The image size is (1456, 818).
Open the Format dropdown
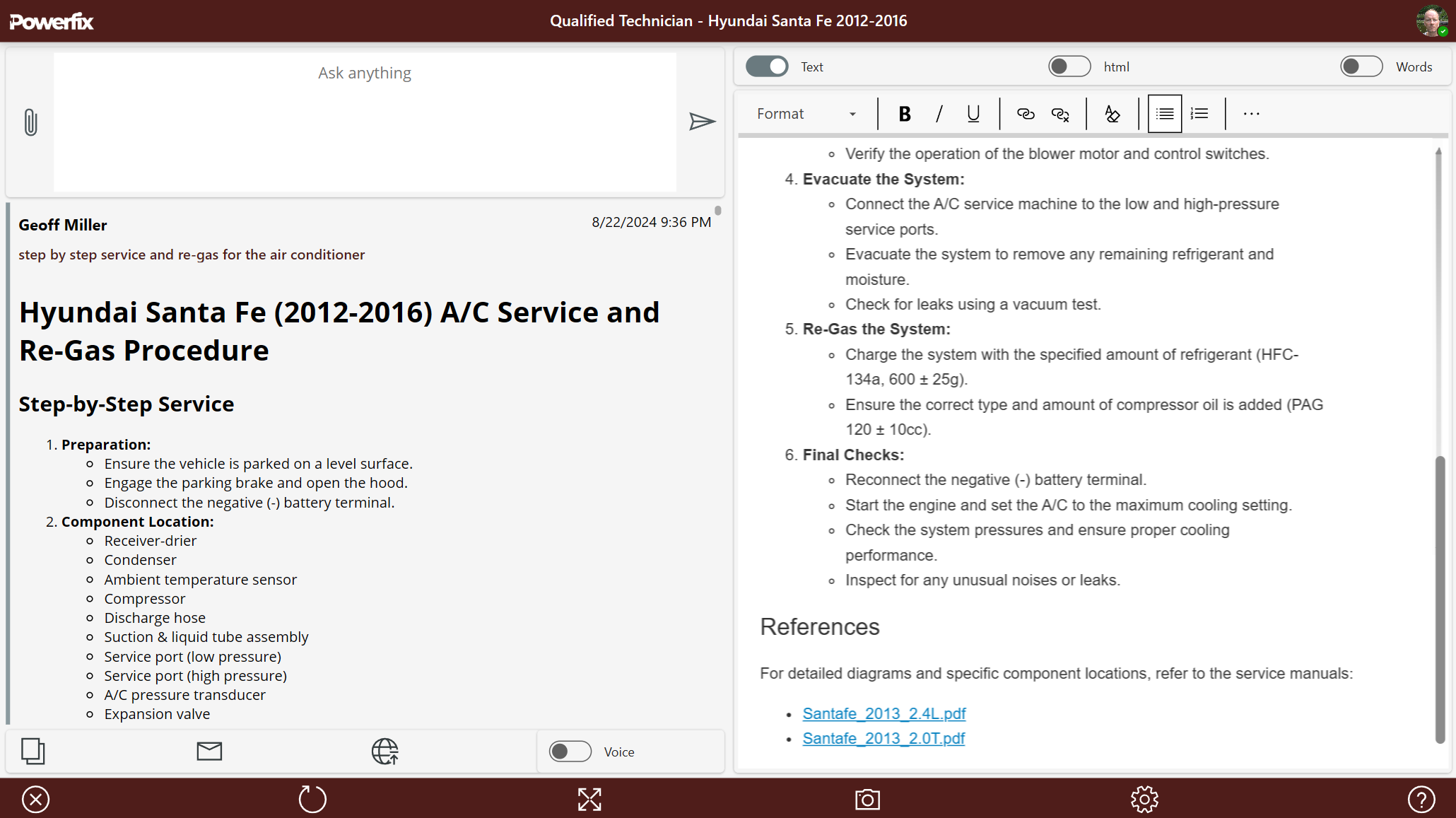point(806,114)
